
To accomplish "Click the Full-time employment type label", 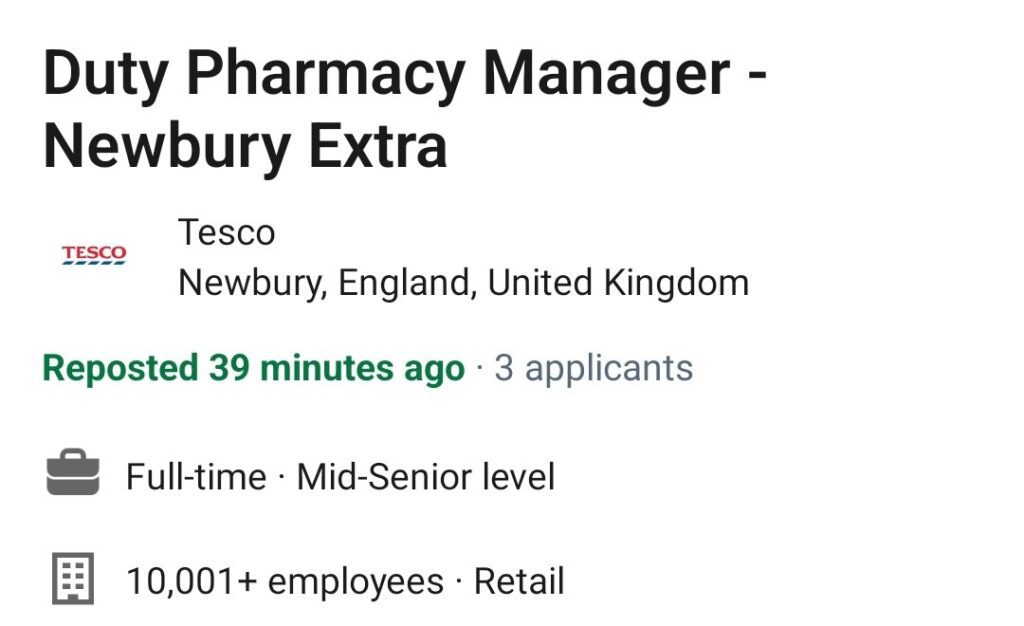I will [x=196, y=476].
